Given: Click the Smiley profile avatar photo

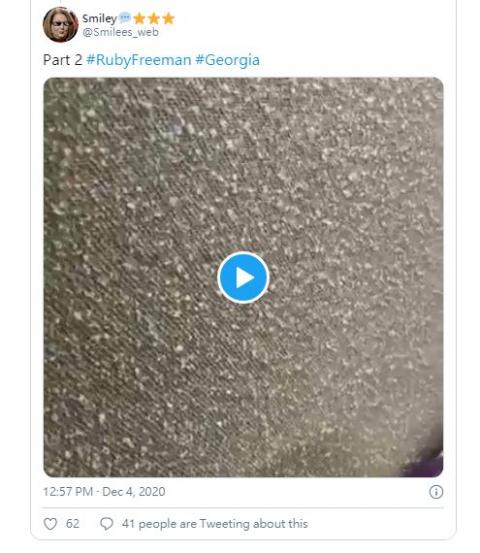Looking at the screenshot, I should [x=60, y=24].
